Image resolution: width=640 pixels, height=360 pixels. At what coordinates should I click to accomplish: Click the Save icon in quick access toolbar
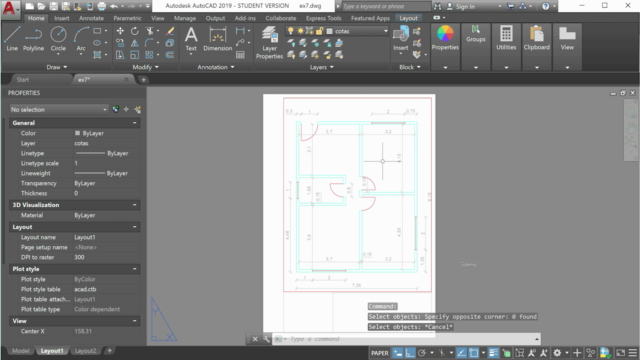click(x=53, y=6)
